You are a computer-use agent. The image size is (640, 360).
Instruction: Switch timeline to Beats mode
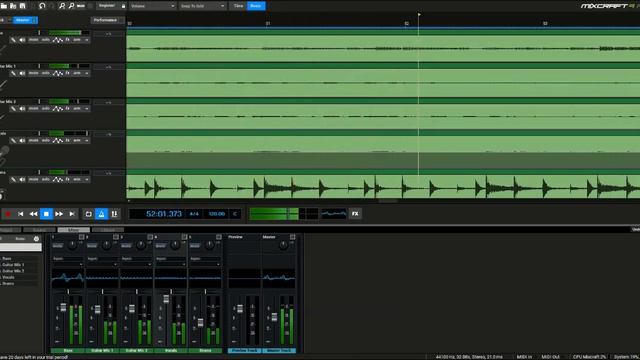click(x=256, y=6)
